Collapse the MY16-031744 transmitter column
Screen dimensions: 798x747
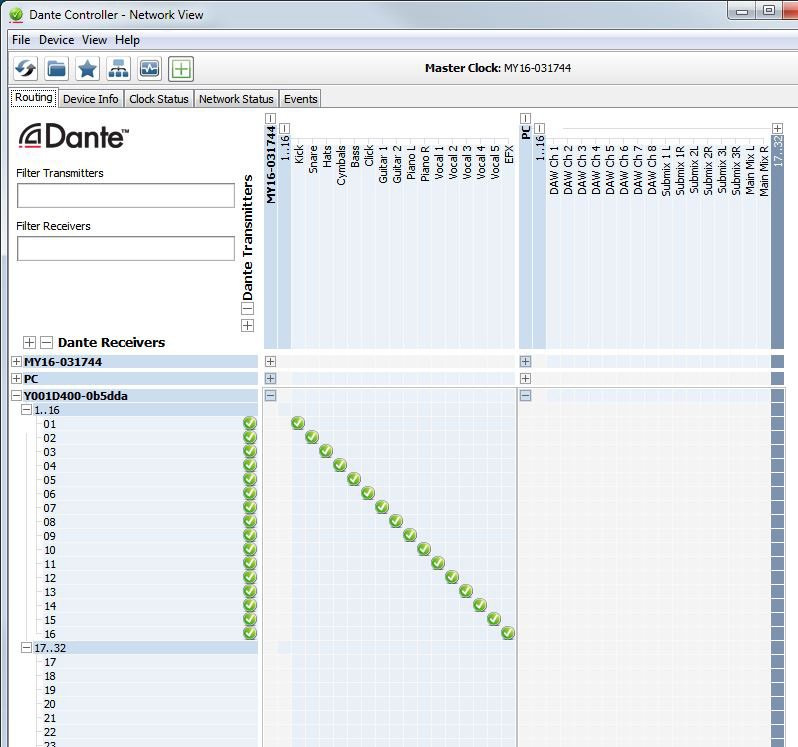pyautogui.click(x=271, y=119)
